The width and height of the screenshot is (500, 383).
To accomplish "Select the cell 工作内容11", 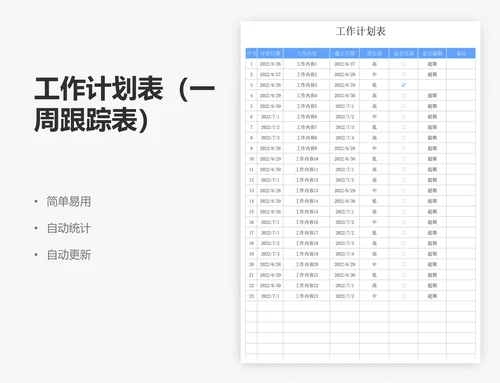I will click(307, 169).
